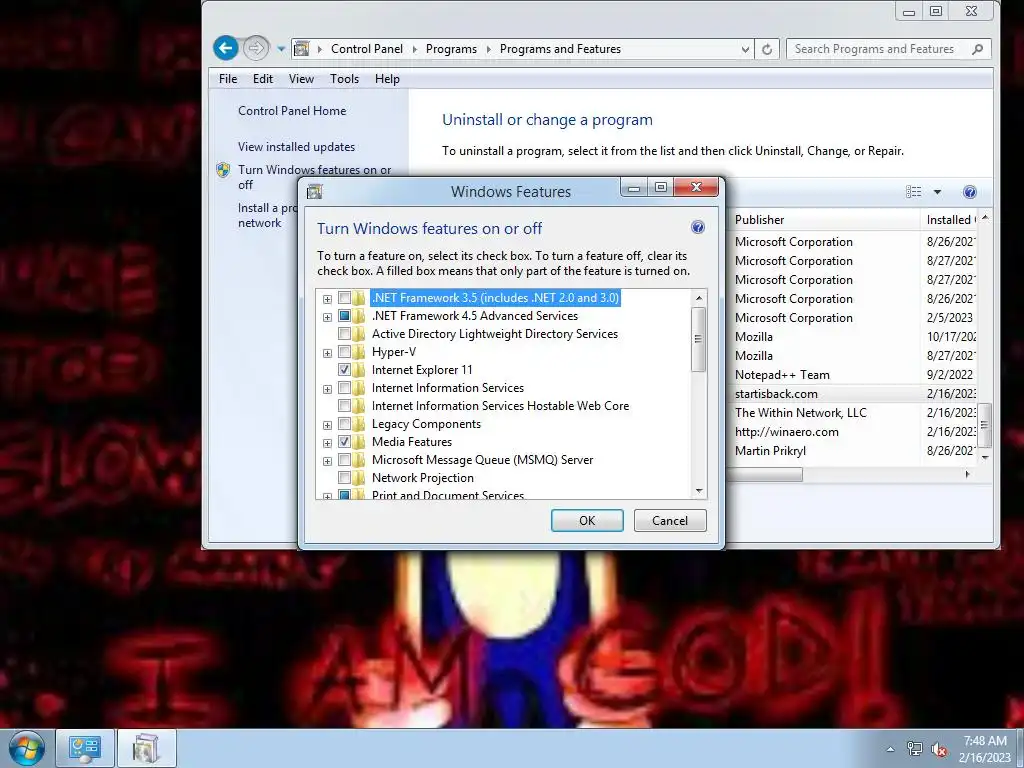Enable Active Directory Lightweight Directory Services checkbox
1024x768 pixels.
pyautogui.click(x=344, y=334)
